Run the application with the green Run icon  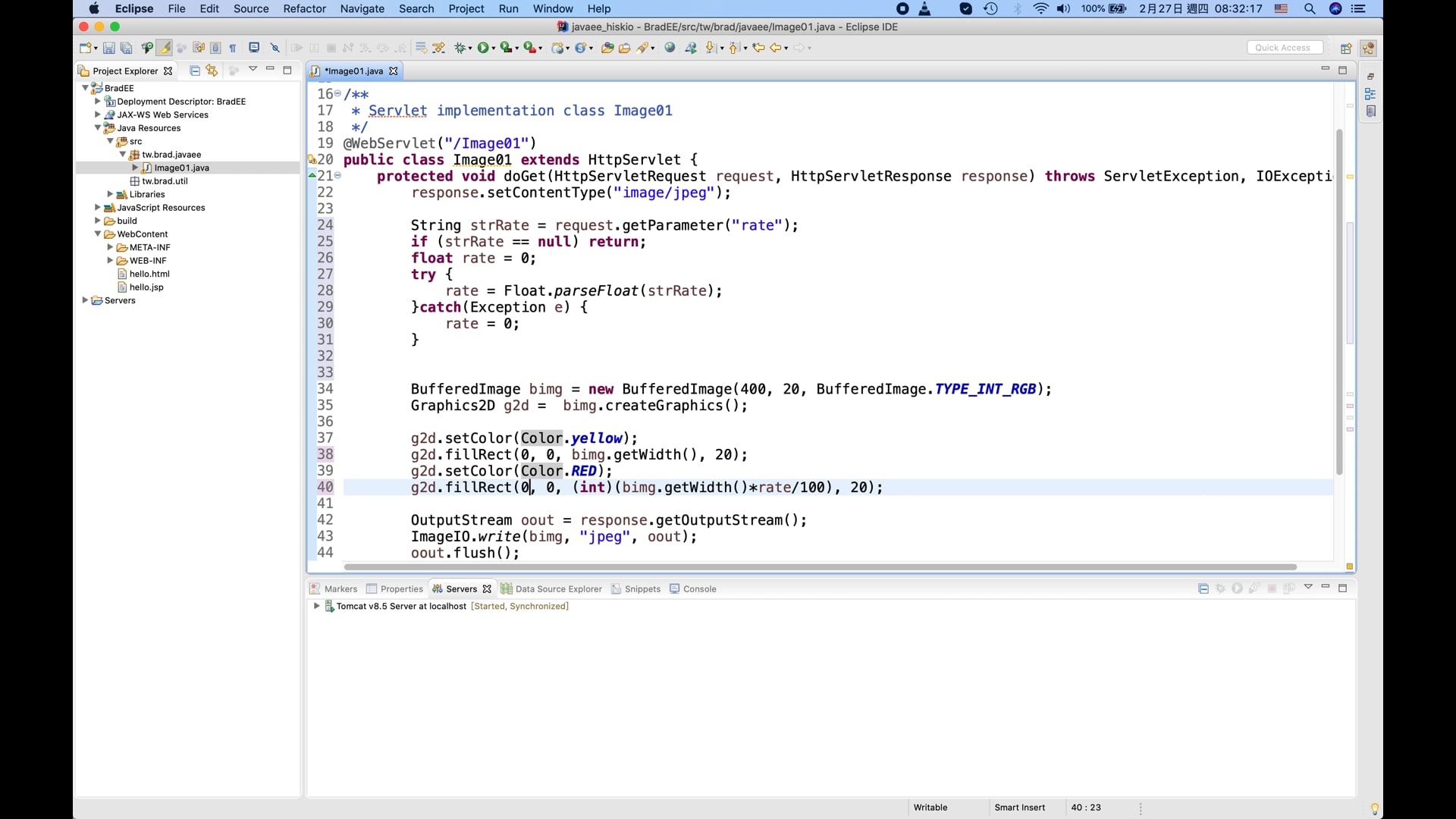pos(483,47)
